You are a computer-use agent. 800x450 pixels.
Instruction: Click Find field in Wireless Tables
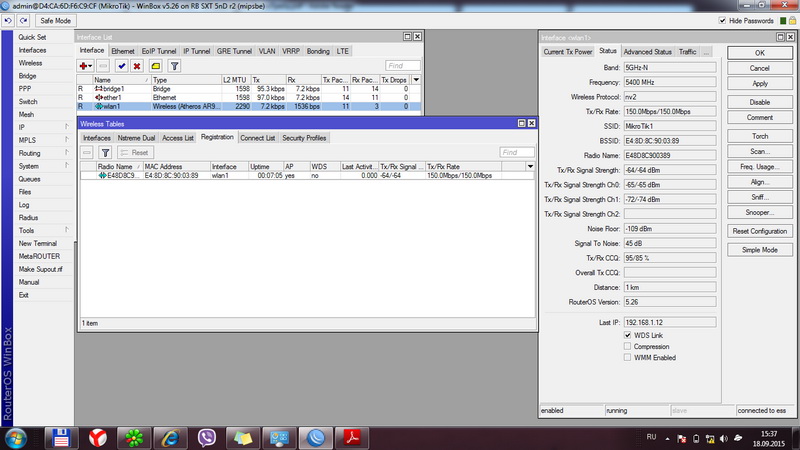click(517, 153)
